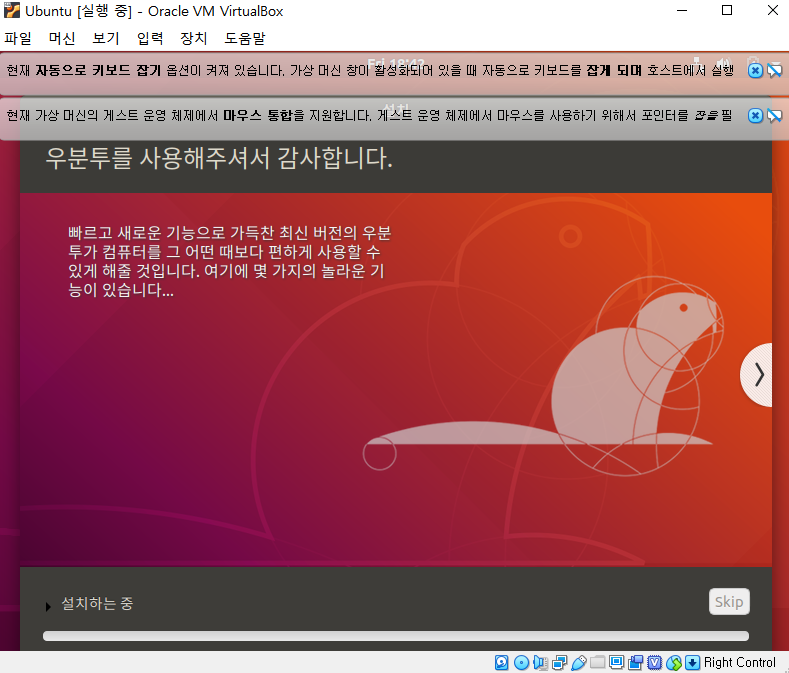This screenshot has width=789, height=673.
Task: Click the shared folders status icon
Action: pyautogui.click(x=597, y=662)
